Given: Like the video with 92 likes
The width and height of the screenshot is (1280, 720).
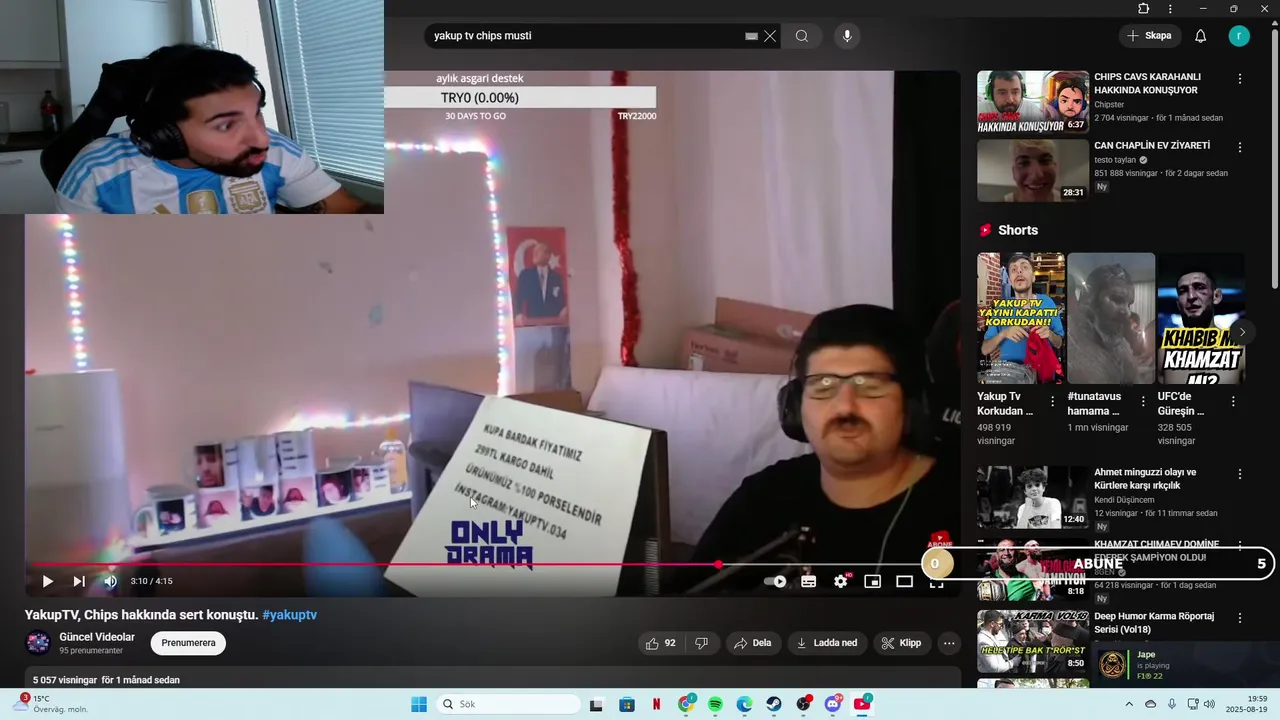Looking at the screenshot, I should point(661,643).
